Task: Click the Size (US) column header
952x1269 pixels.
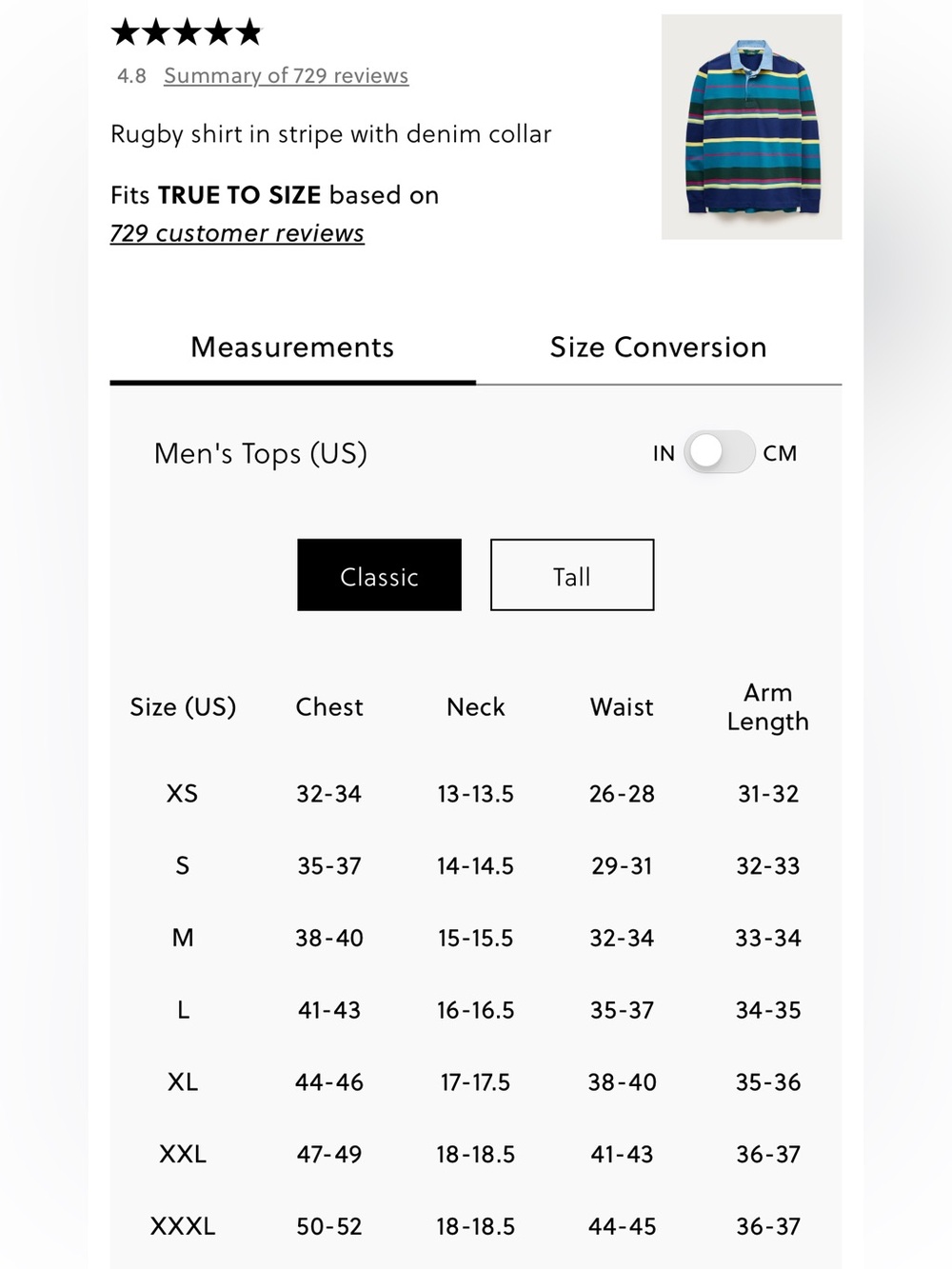Action: pyautogui.click(x=183, y=707)
